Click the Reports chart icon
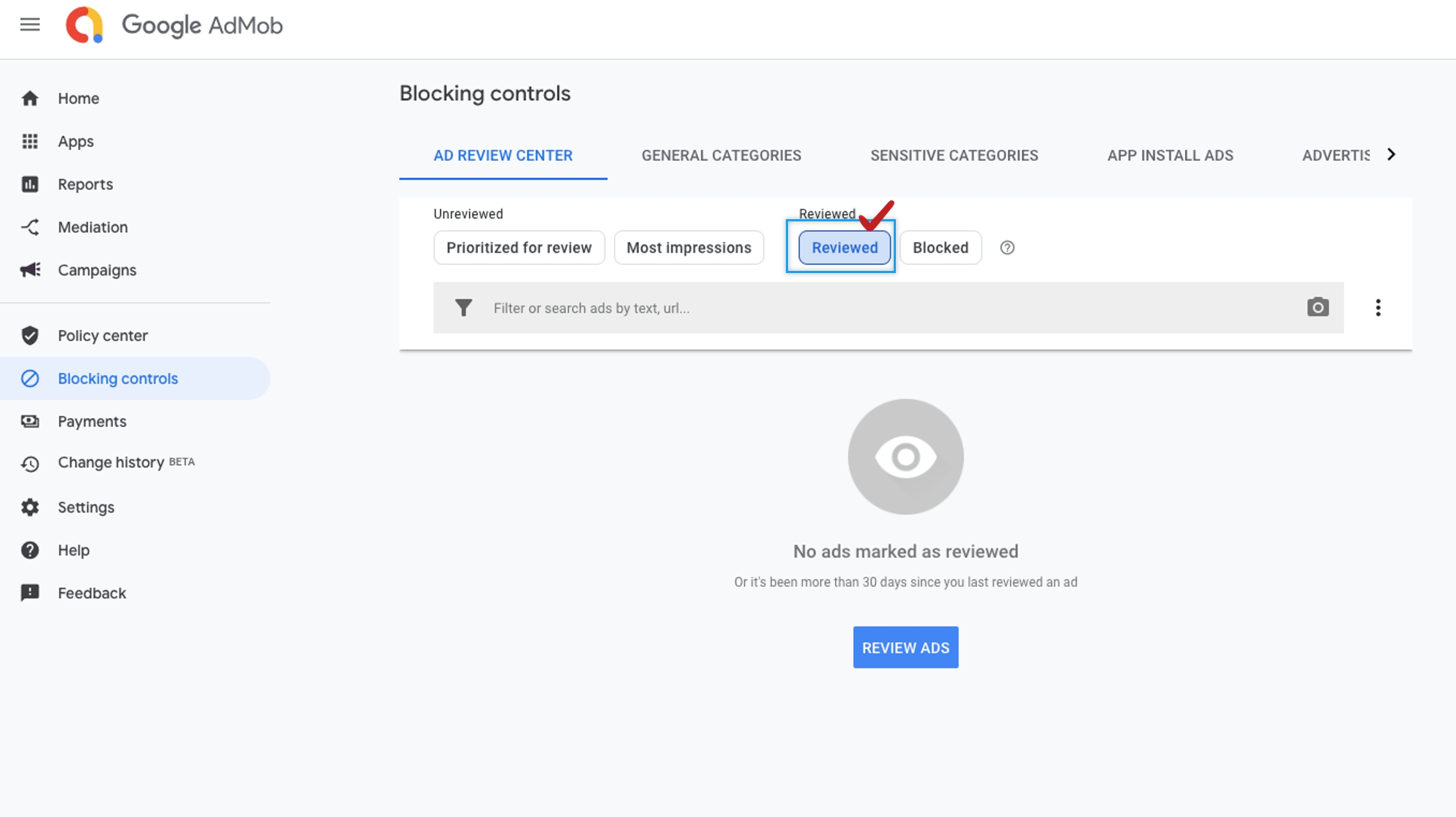The height and width of the screenshot is (817, 1456). pos(30,184)
